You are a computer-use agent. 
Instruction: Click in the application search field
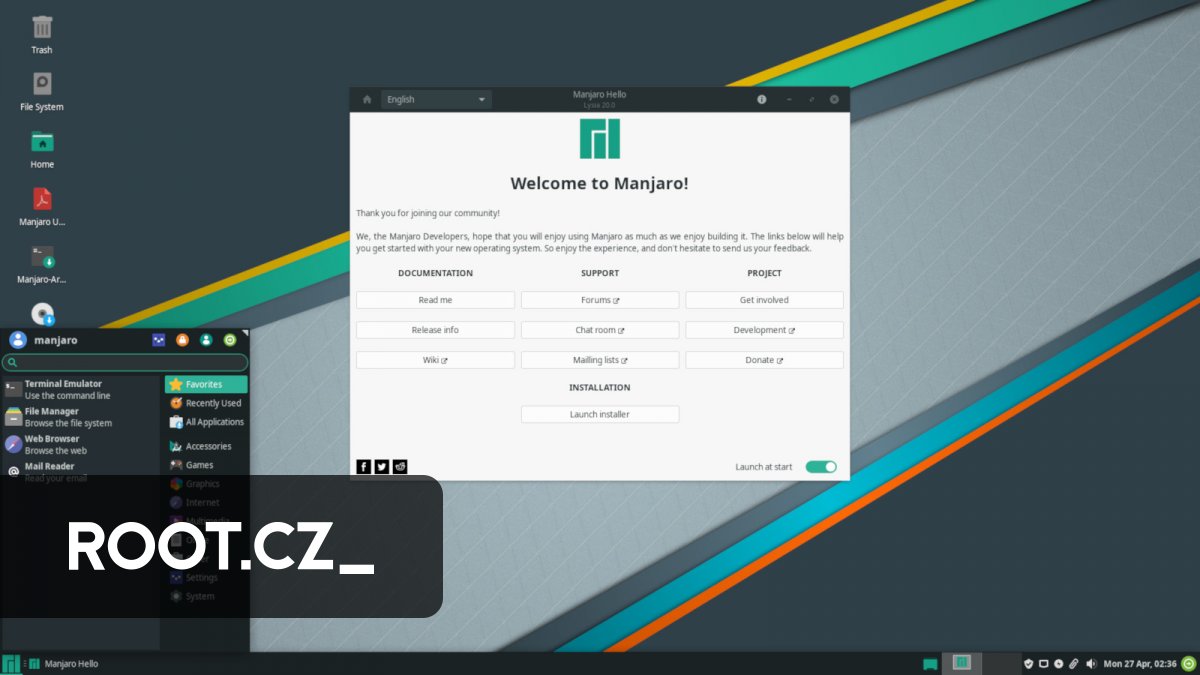tap(125, 360)
